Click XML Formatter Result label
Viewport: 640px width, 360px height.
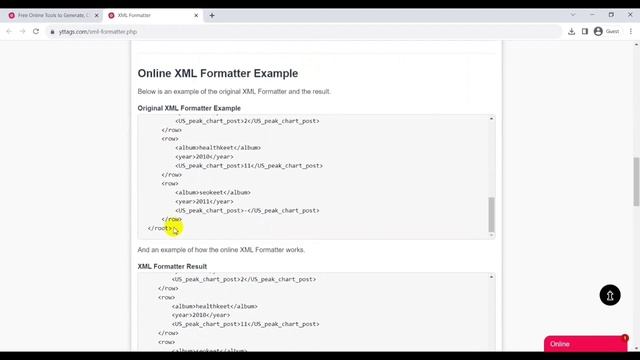click(172, 267)
